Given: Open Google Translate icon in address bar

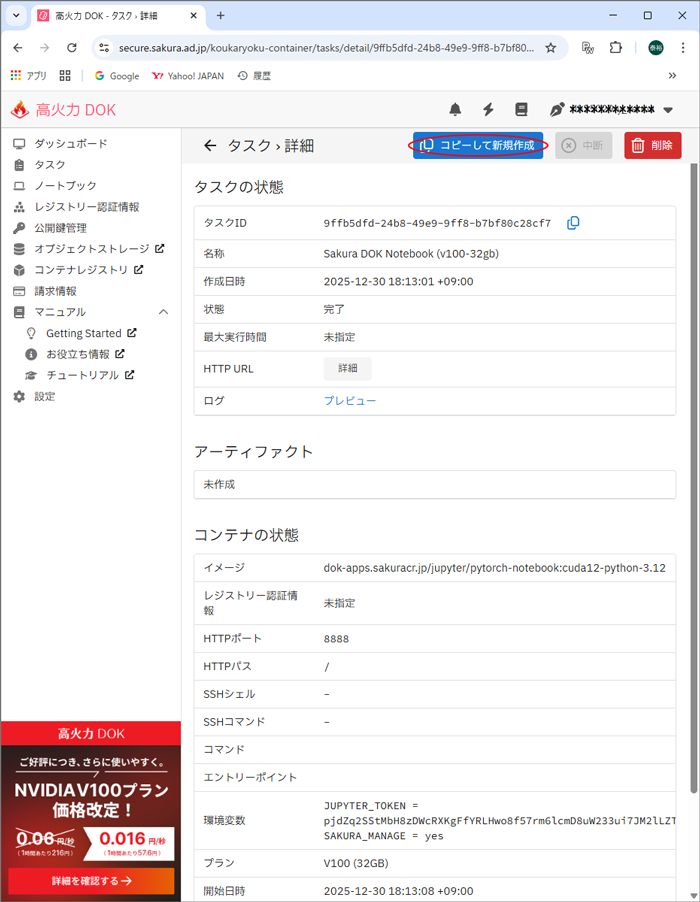Looking at the screenshot, I should (587, 48).
